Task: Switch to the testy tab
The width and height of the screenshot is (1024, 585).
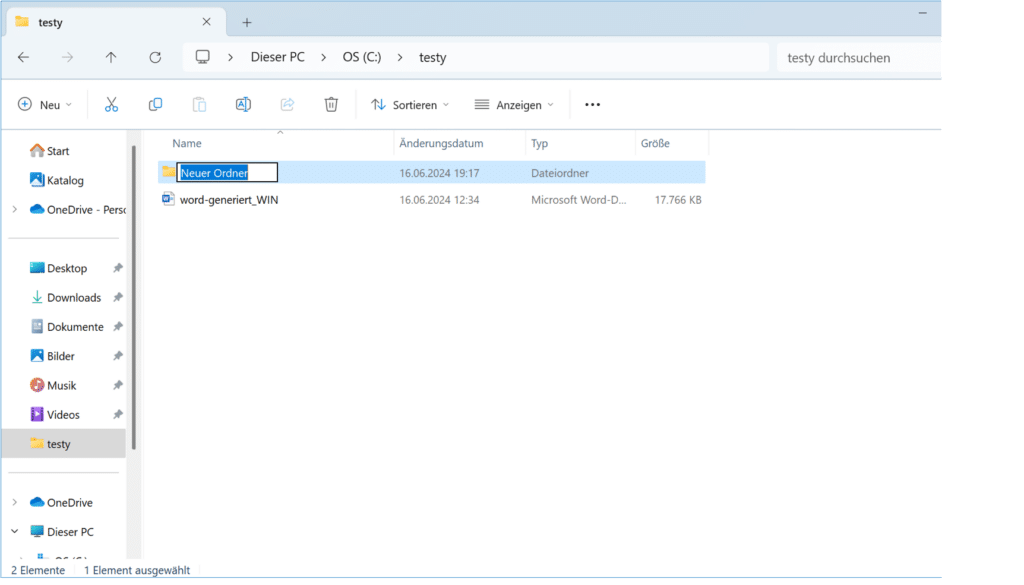Action: tap(116, 22)
